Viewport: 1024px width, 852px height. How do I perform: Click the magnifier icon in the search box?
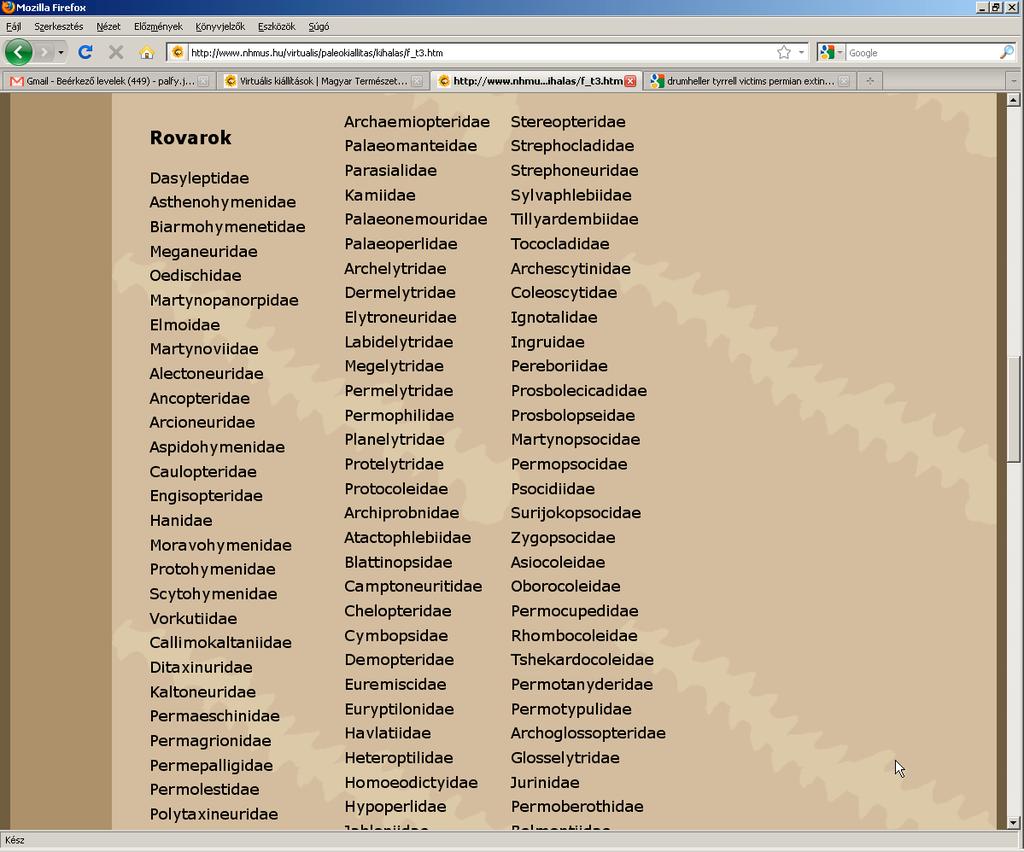(1006, 52)
